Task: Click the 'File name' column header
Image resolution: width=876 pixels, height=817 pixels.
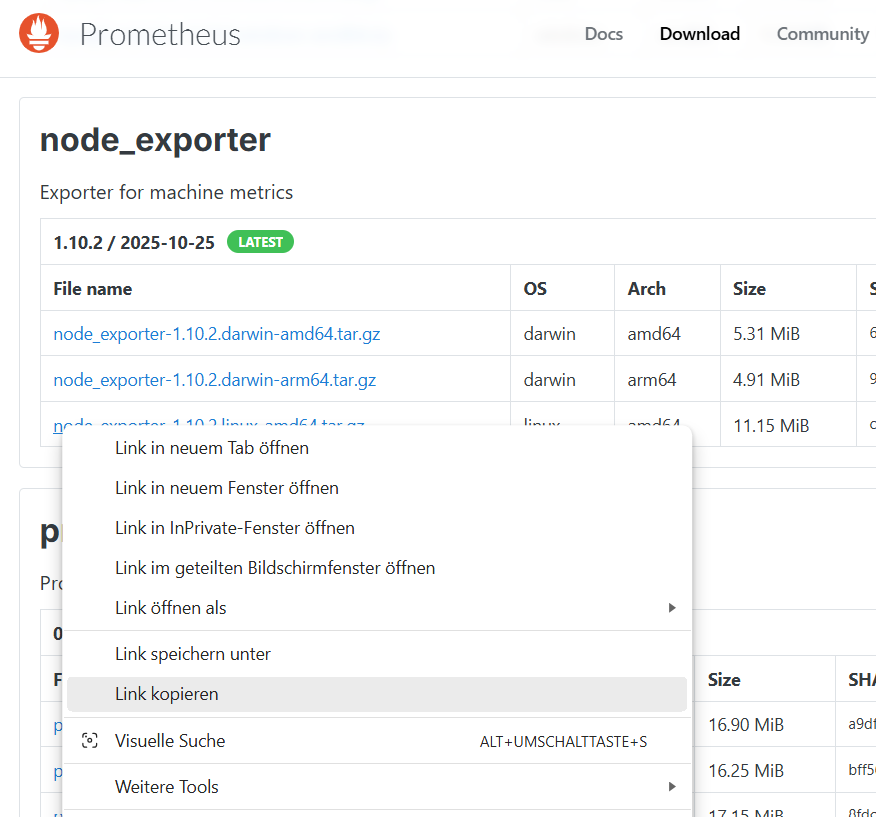Action: pos(93,288)
